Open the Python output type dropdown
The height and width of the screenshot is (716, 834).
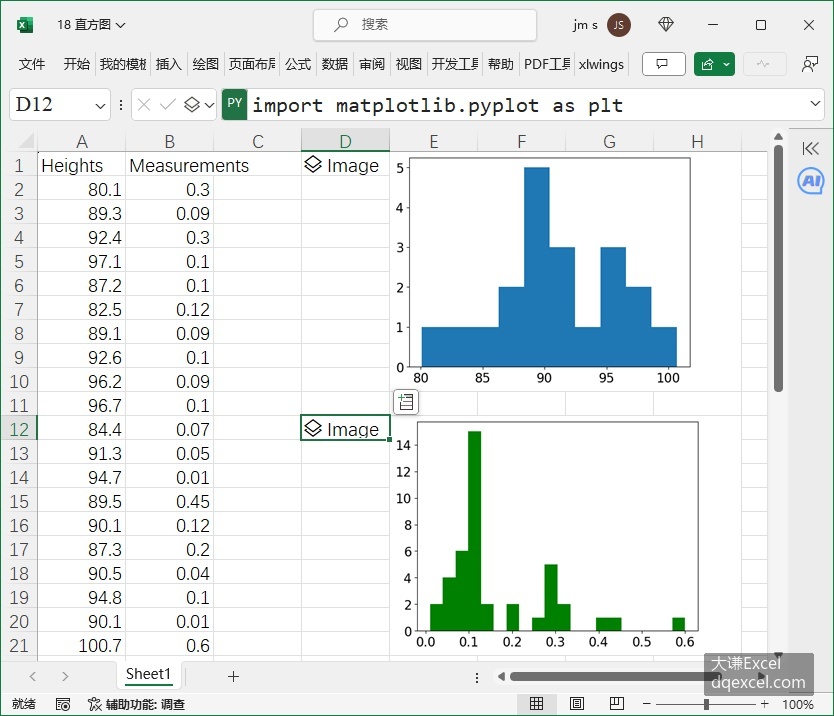(x=199, y=105)
